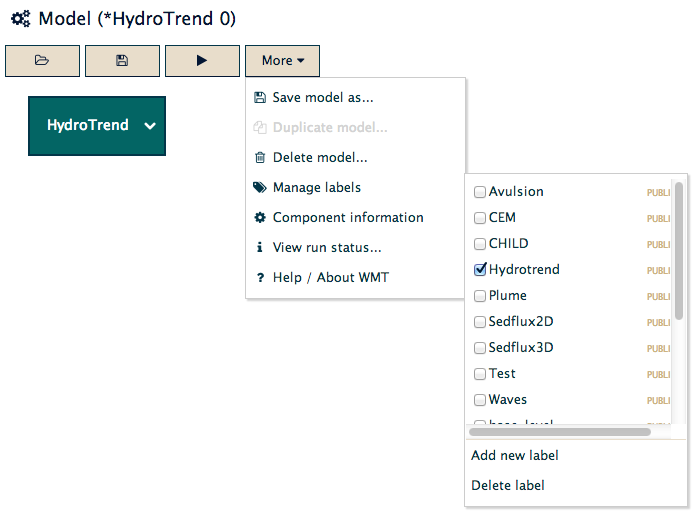This screenshot has width=700, height=525.
Task: Open model with the folder icon button
Action: (42, 61)
